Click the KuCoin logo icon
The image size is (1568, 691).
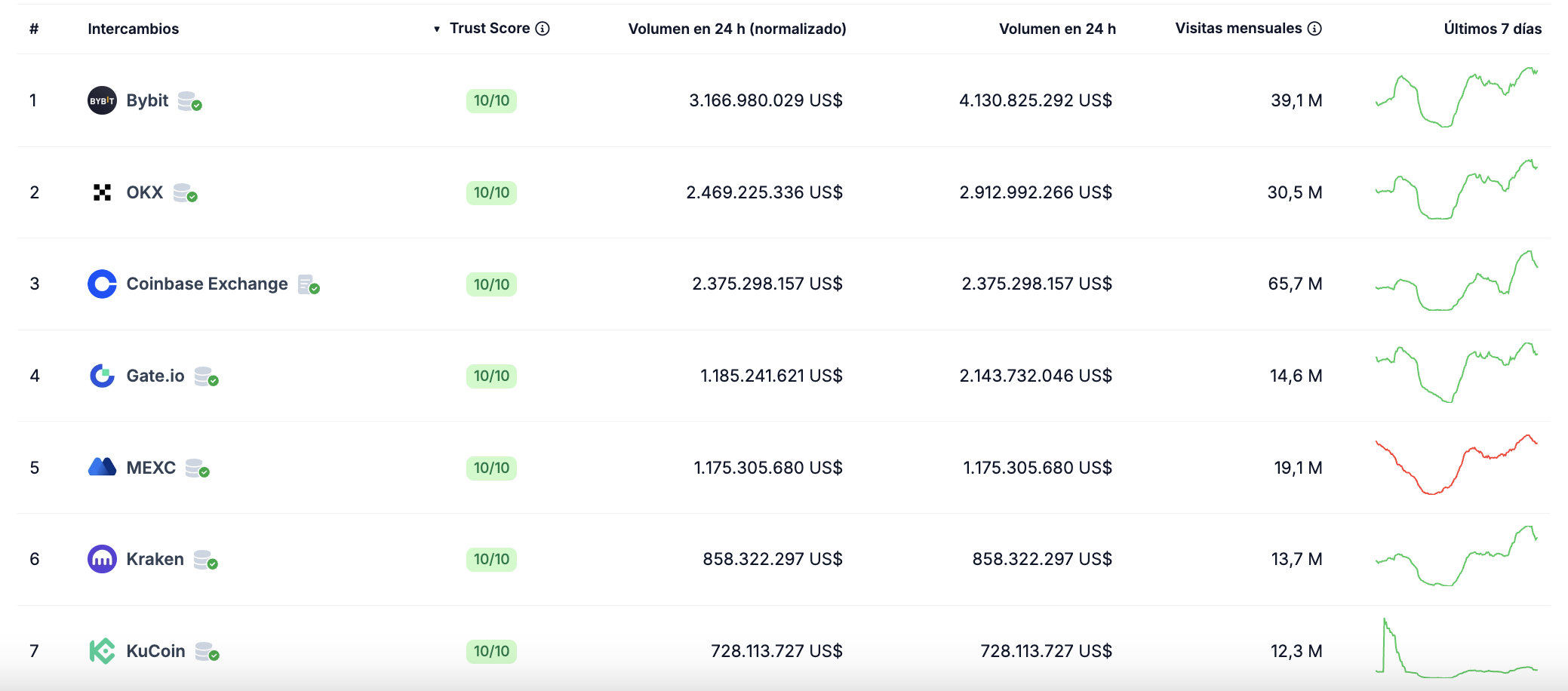coord(102,651)
